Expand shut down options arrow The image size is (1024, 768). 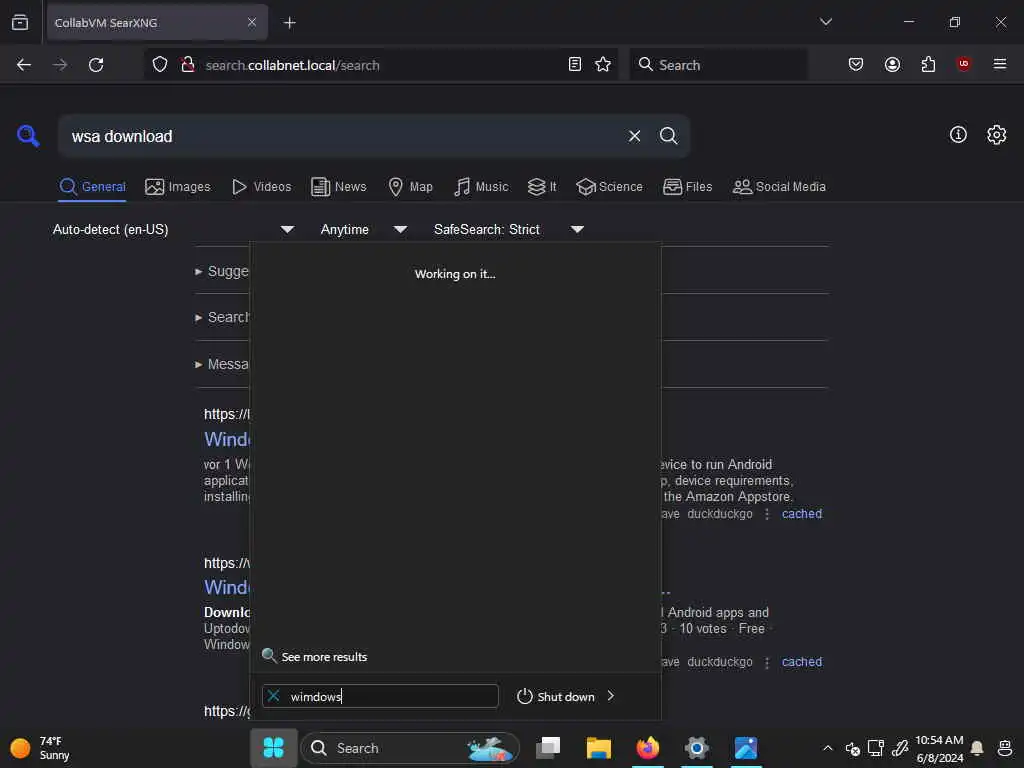tap(611, 696)
